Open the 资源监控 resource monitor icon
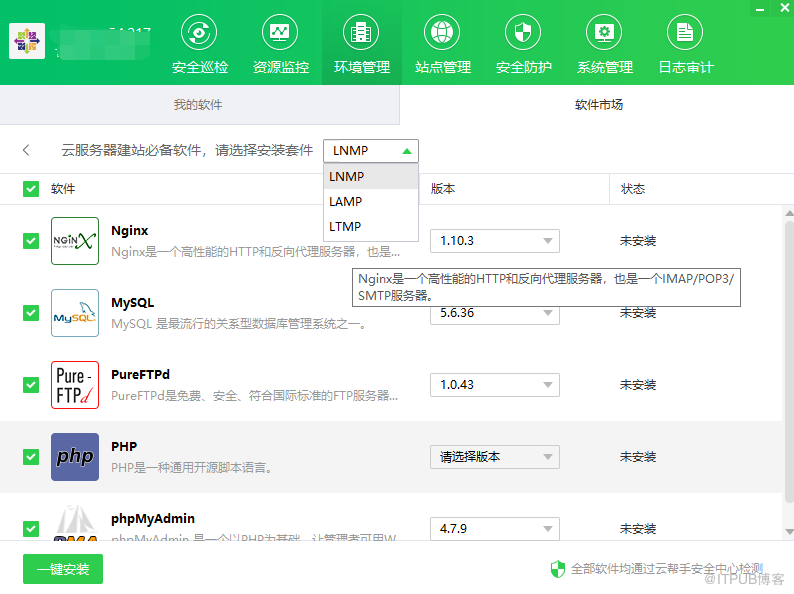The image size is (794, 594). coord(280,33)
